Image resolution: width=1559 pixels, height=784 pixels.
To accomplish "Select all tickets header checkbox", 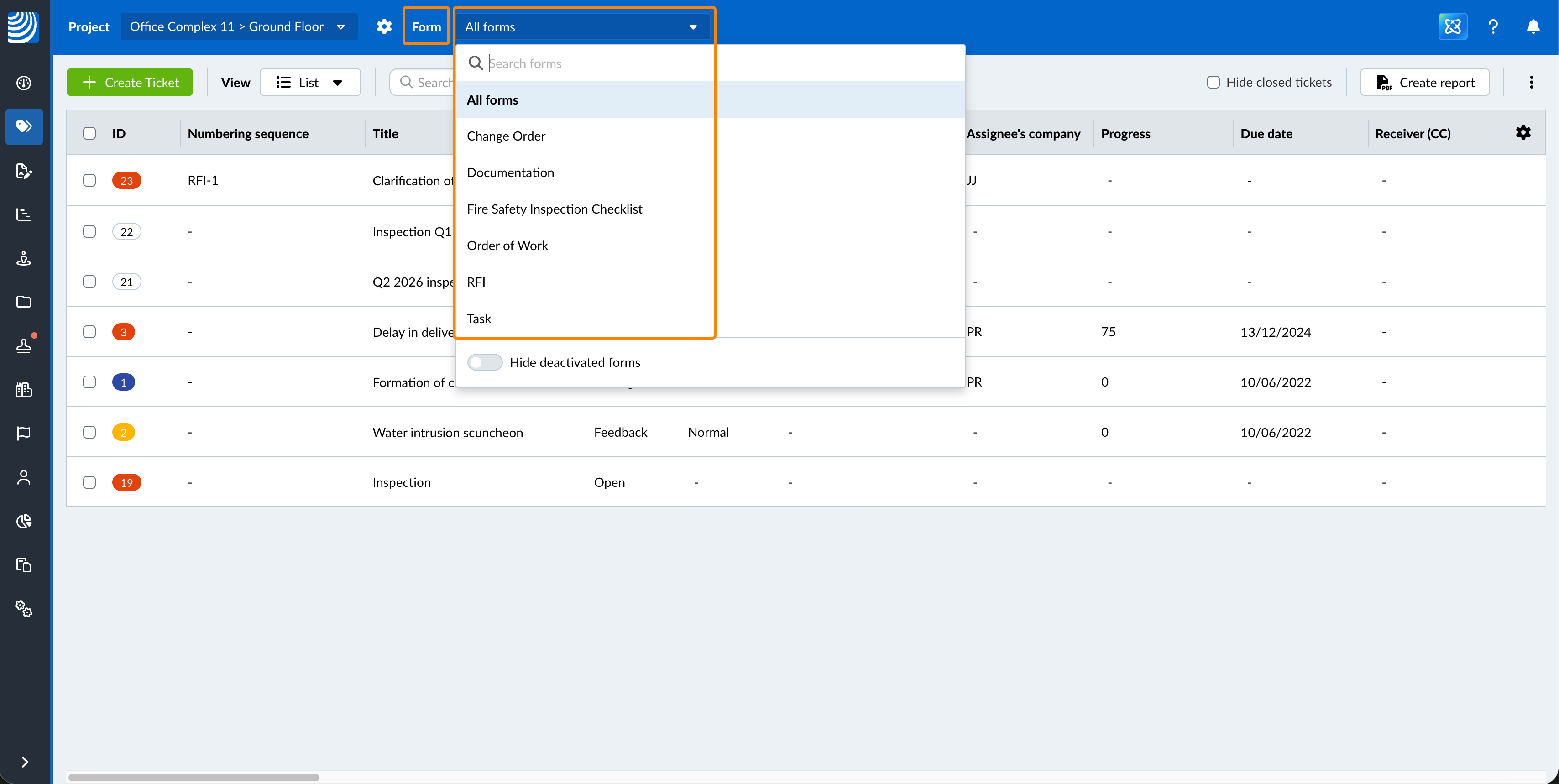I will 89,133.
